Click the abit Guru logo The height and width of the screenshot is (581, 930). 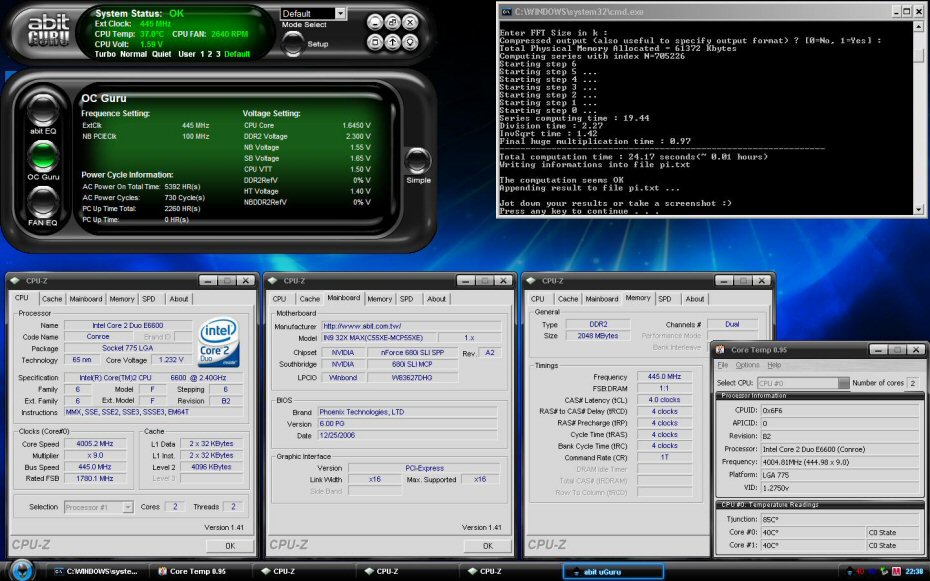pos(49,31)
